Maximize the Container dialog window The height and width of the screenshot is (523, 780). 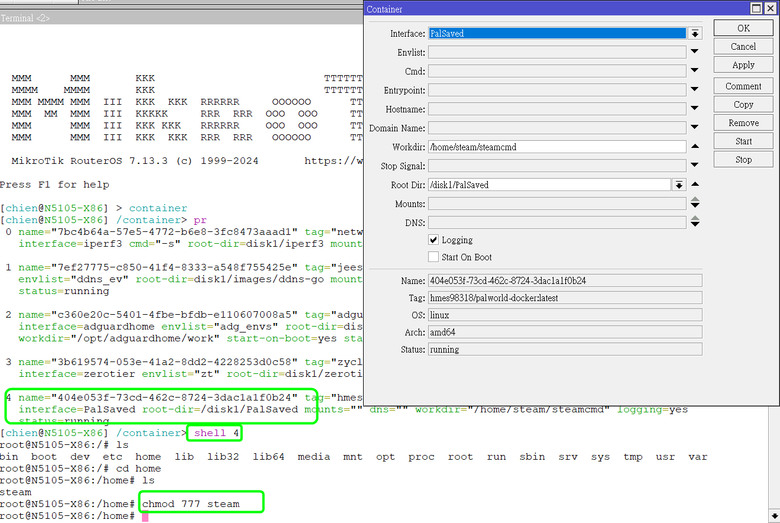[x=756, y=8]
